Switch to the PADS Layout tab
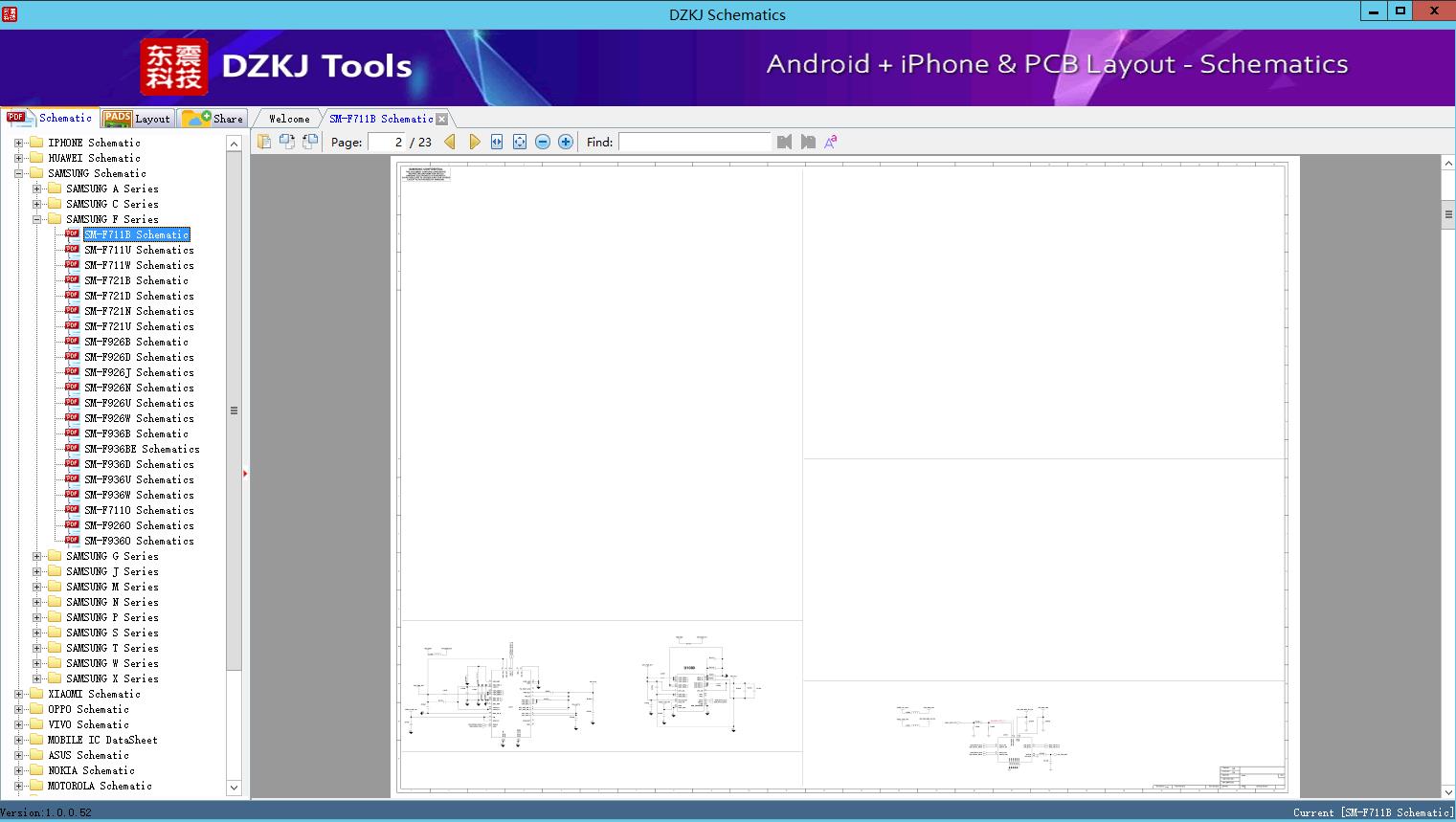Viewport: 1456px width, 822px height. tap(137, 119)
